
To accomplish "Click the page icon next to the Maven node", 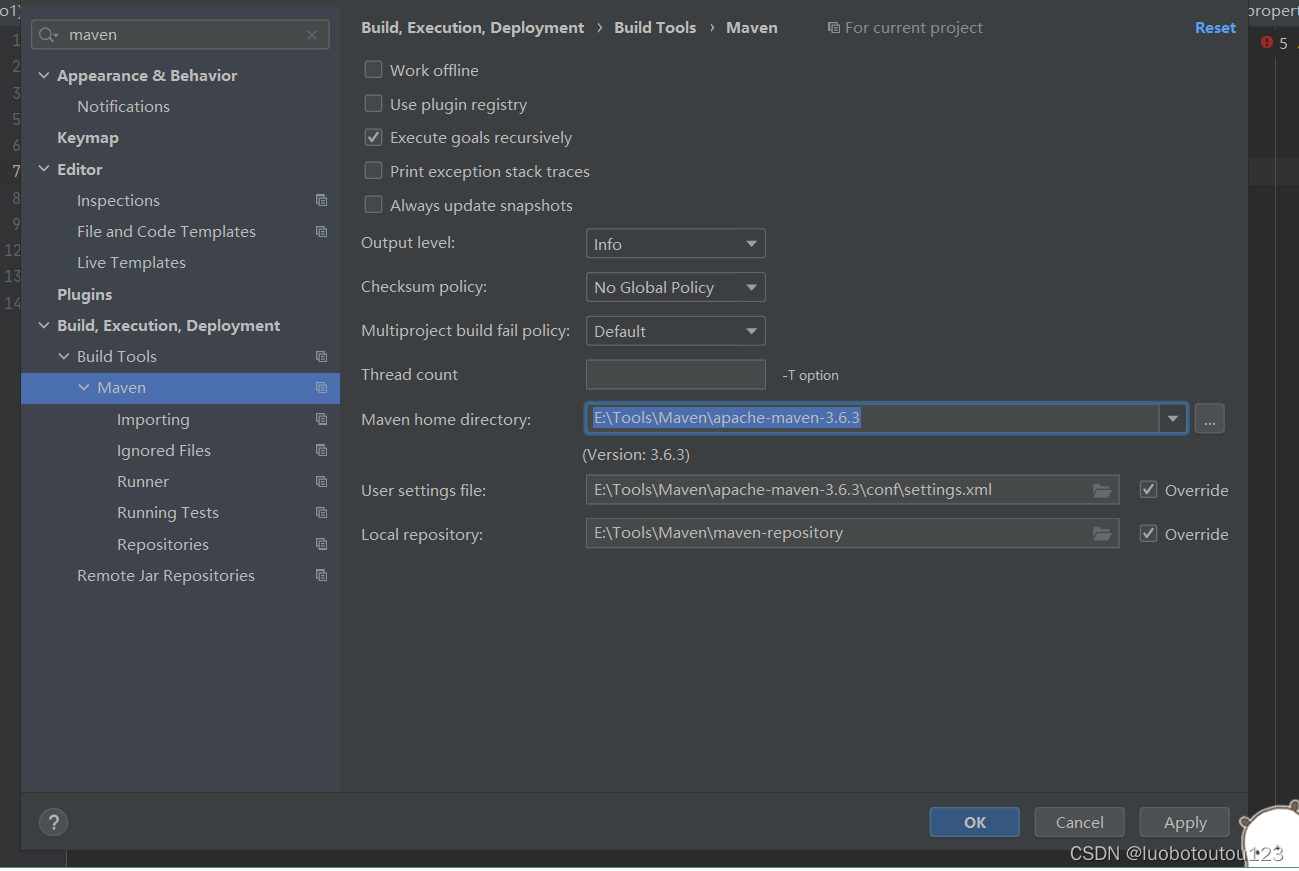I will coord(321,388).
